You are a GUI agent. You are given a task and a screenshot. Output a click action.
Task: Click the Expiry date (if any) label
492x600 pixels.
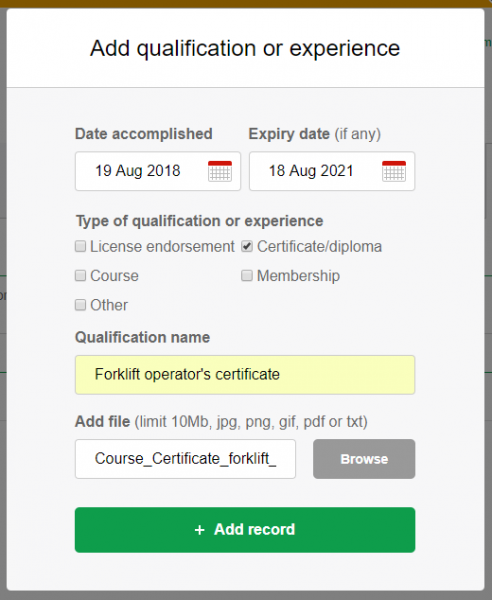click(x=314, y=134)
